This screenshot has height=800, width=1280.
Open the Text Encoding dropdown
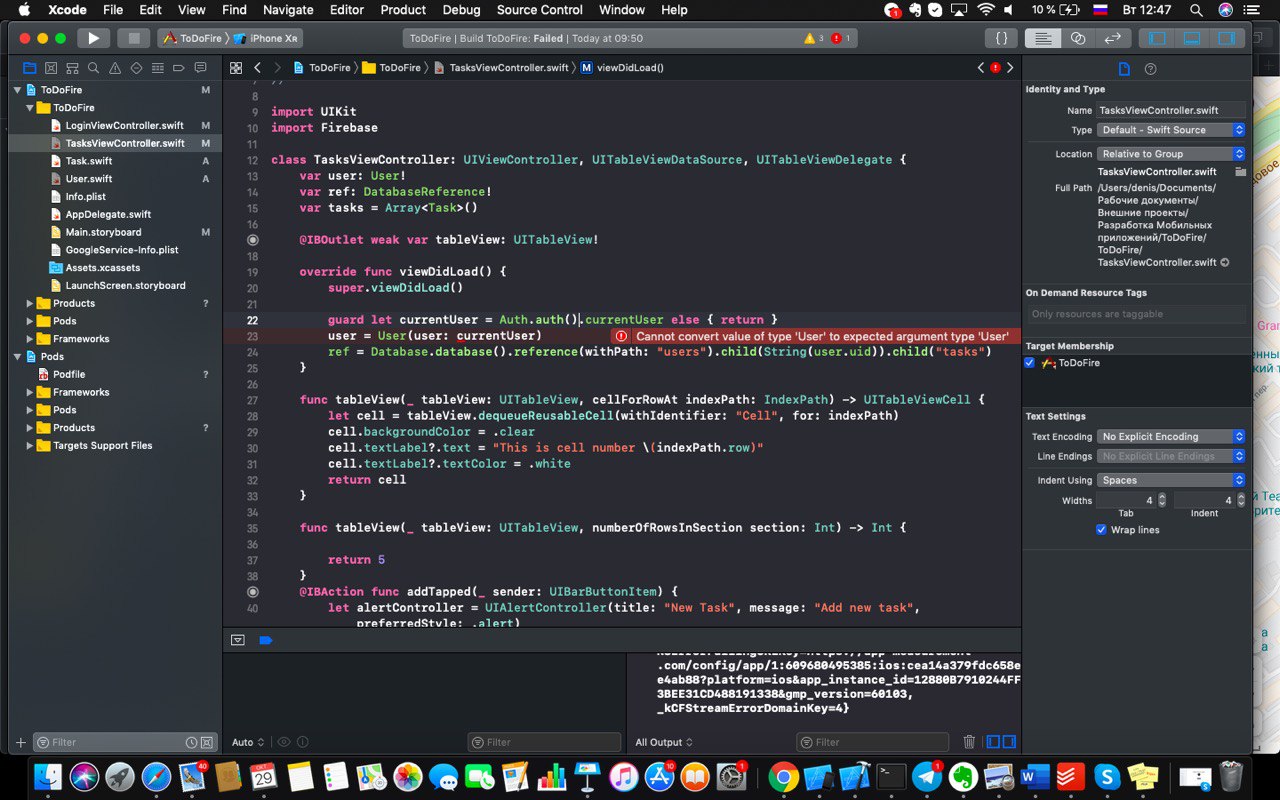pyautogui.click(x=1171, y=437)
